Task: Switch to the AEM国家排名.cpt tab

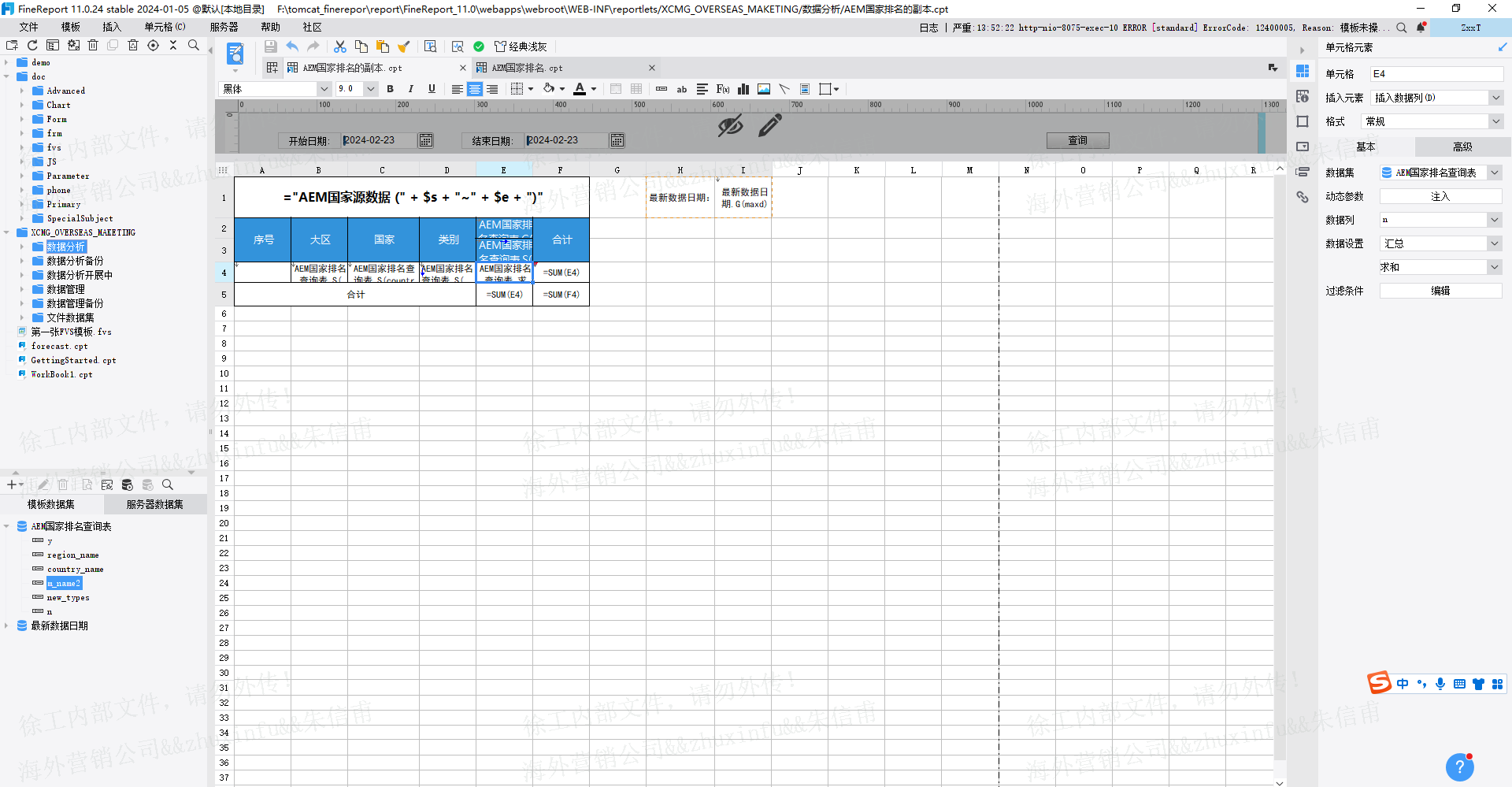Action: click(x=526, y=68)
